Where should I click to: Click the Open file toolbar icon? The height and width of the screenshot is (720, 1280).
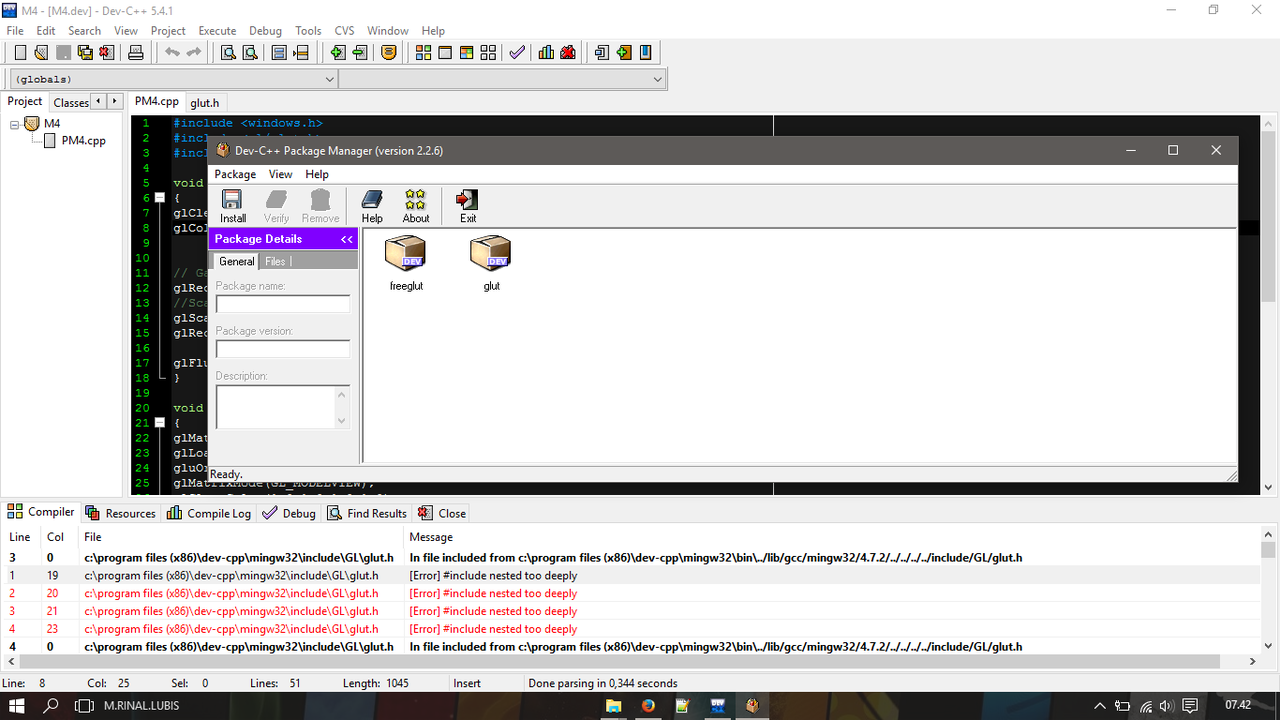41,53
